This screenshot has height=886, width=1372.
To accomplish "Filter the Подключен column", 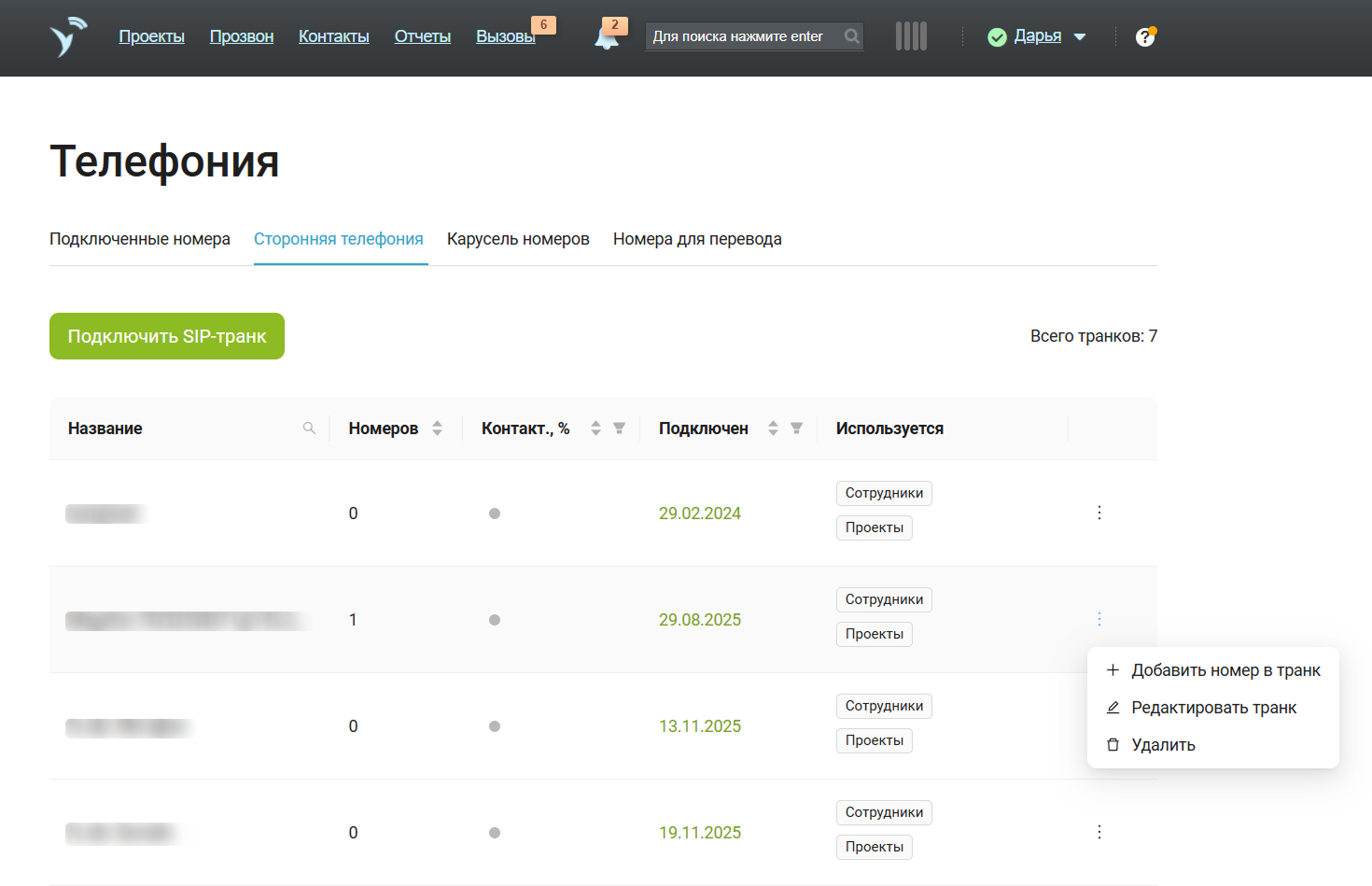I will click(796, 429).
